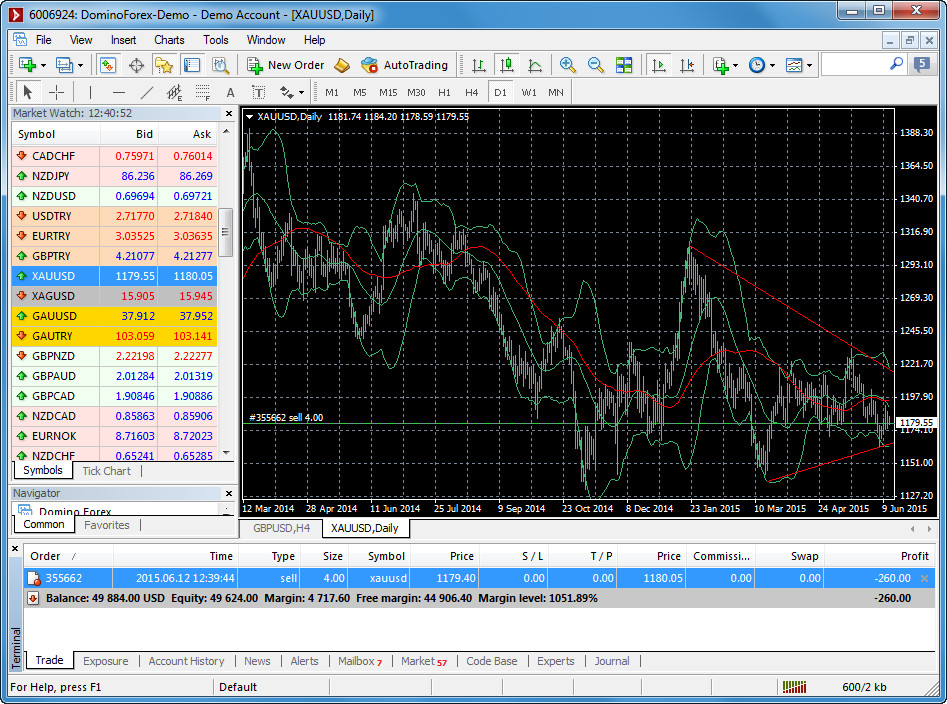Switch timeframe to W1

click(x=528, y=92)
